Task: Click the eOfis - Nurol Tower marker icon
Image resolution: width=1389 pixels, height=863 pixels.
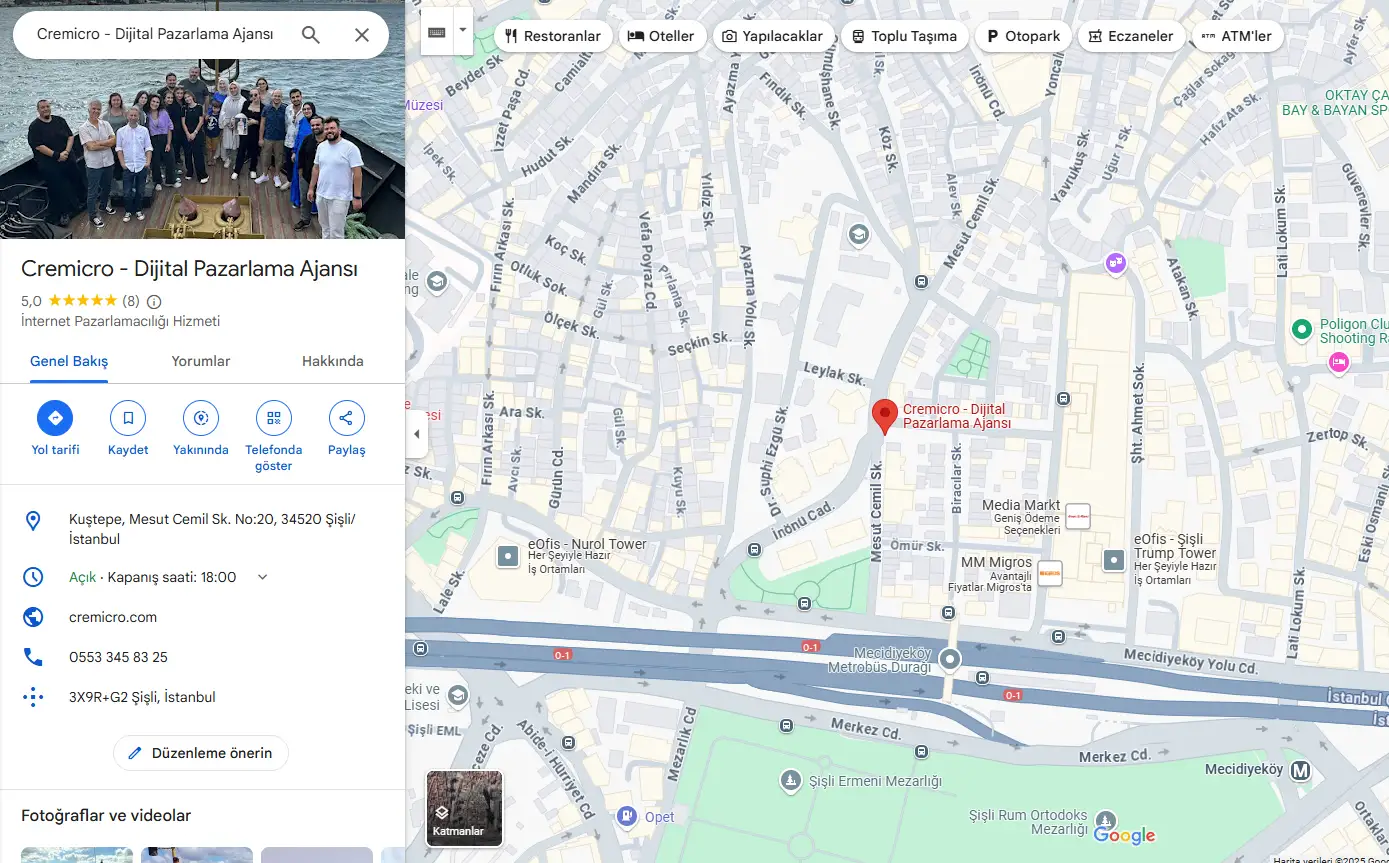Action: tap(509, 556)
